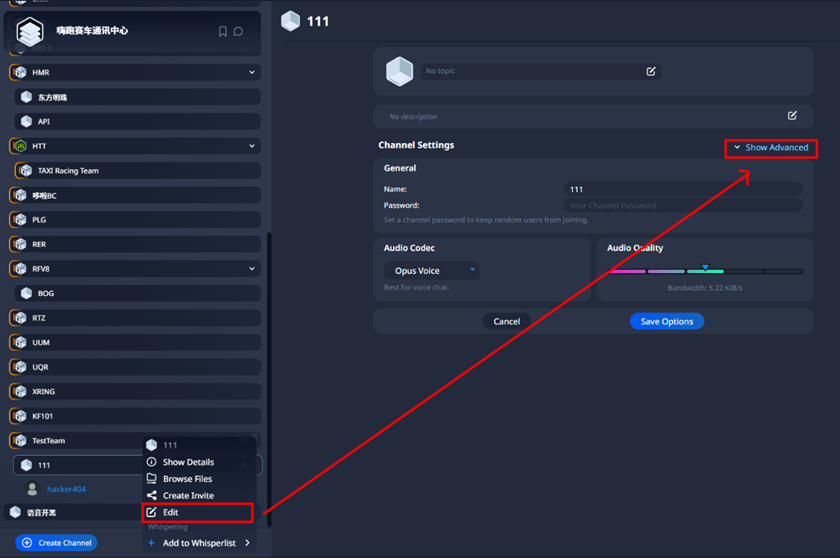
Task: Click the channel Password input field
Action: tap(682, 205)
